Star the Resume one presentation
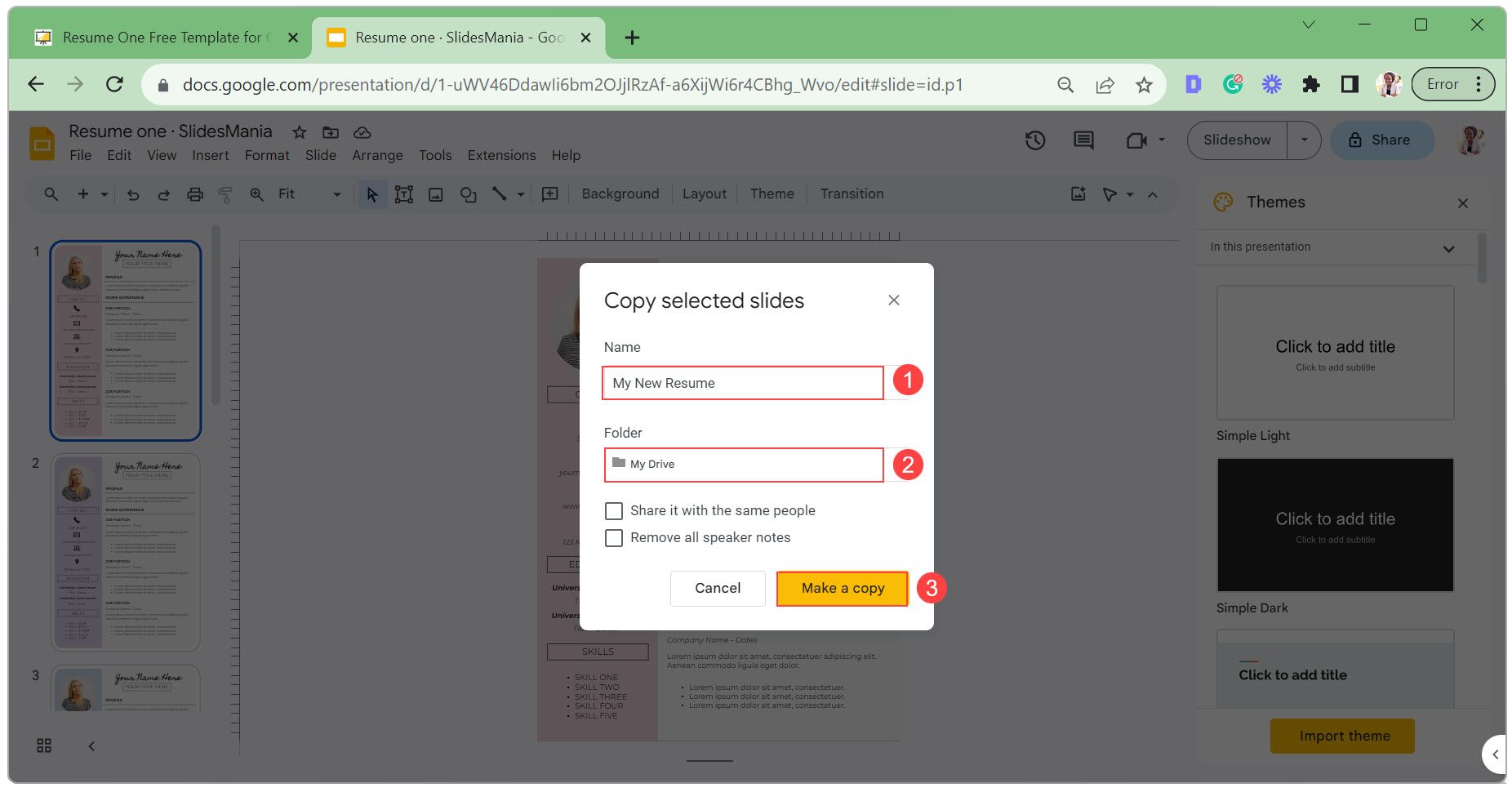The height and width of the screenshot is (792, 1512). pyautogui.click(x=300, y=132)
